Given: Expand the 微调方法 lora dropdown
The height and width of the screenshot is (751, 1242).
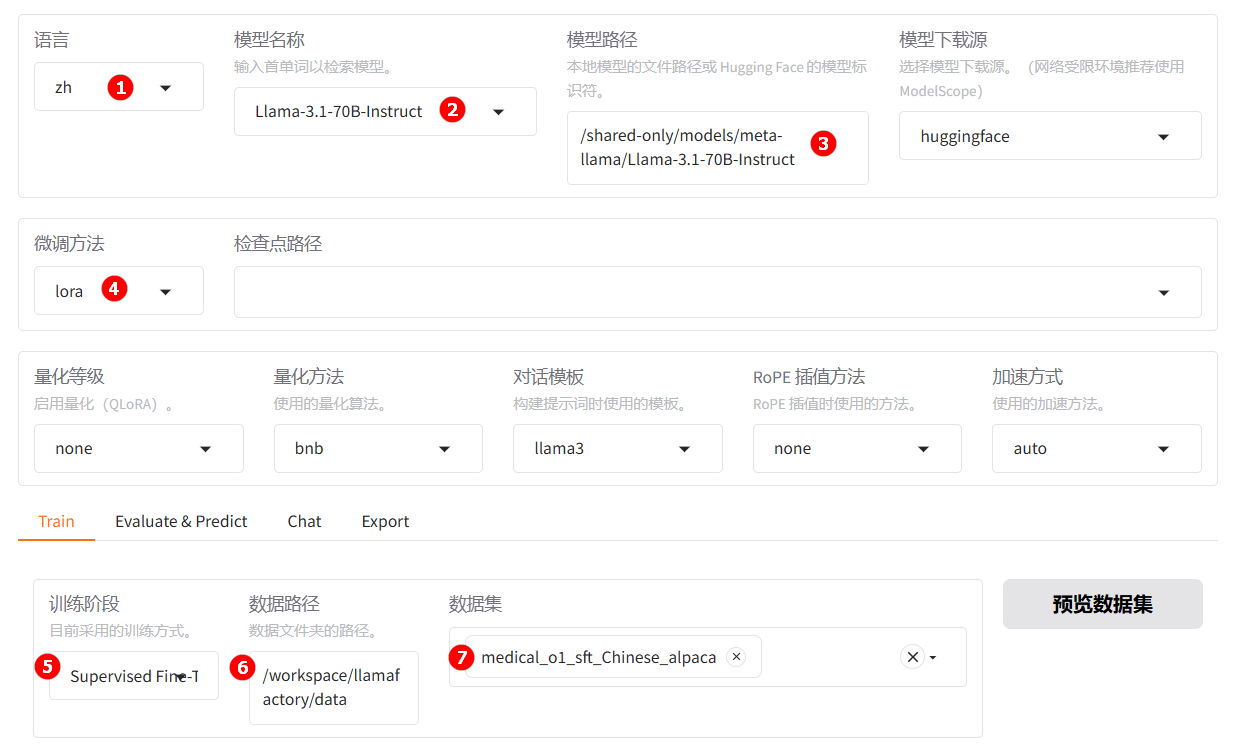Looking at the screenshot, I should point(165,292).
